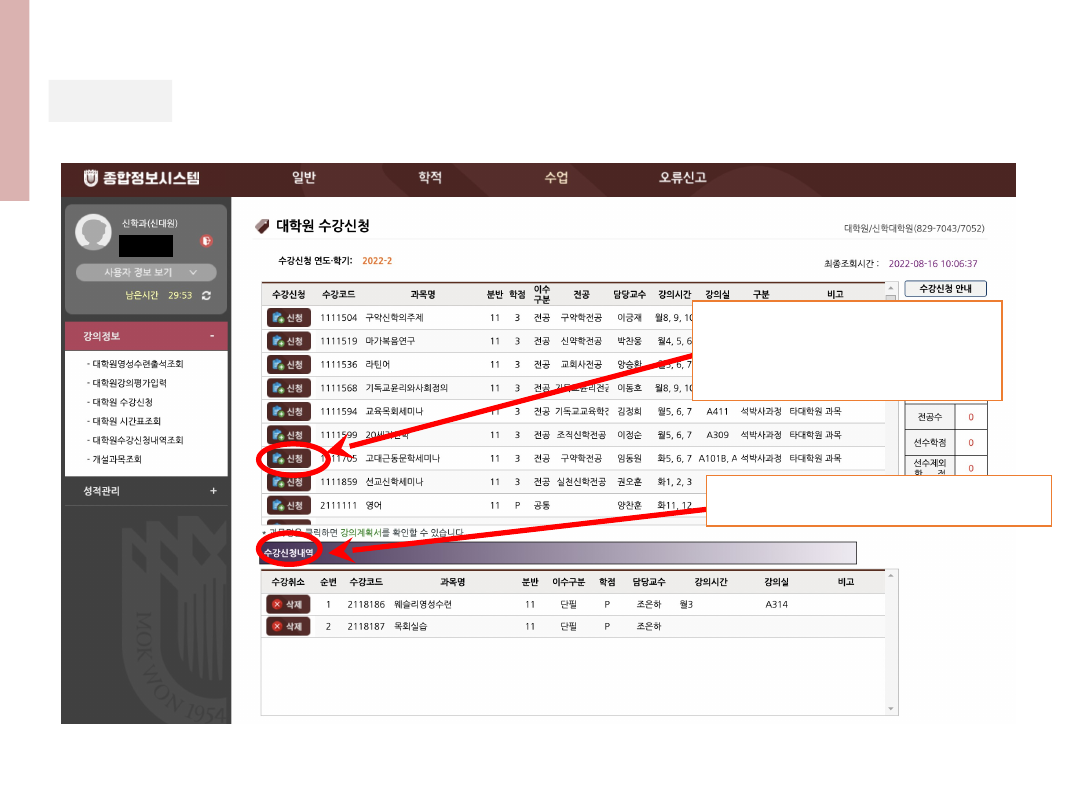The width and height of the screenshot is (1080, 810).
Task: Click 신청 for course 마가복음연구
Action: click(x=289, y=341)
